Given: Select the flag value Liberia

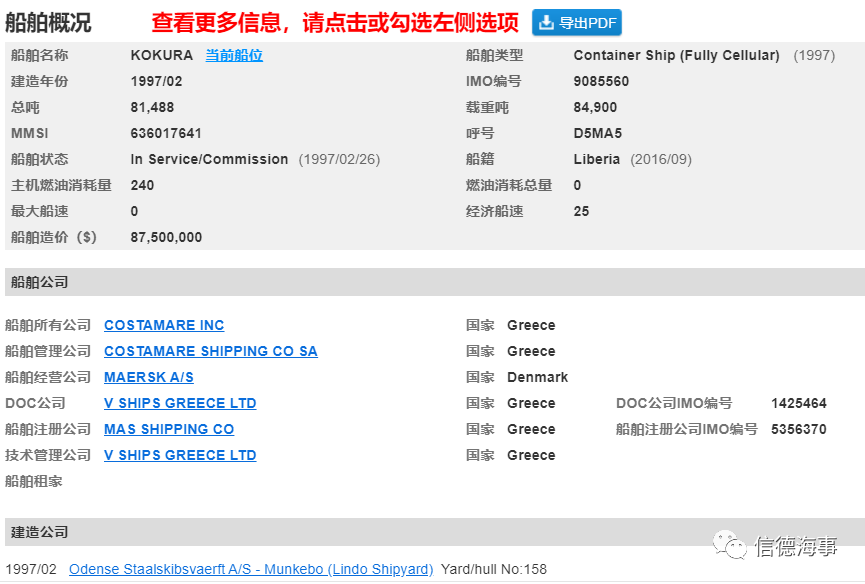Looking at the screenshot, I should pos(597,159).
